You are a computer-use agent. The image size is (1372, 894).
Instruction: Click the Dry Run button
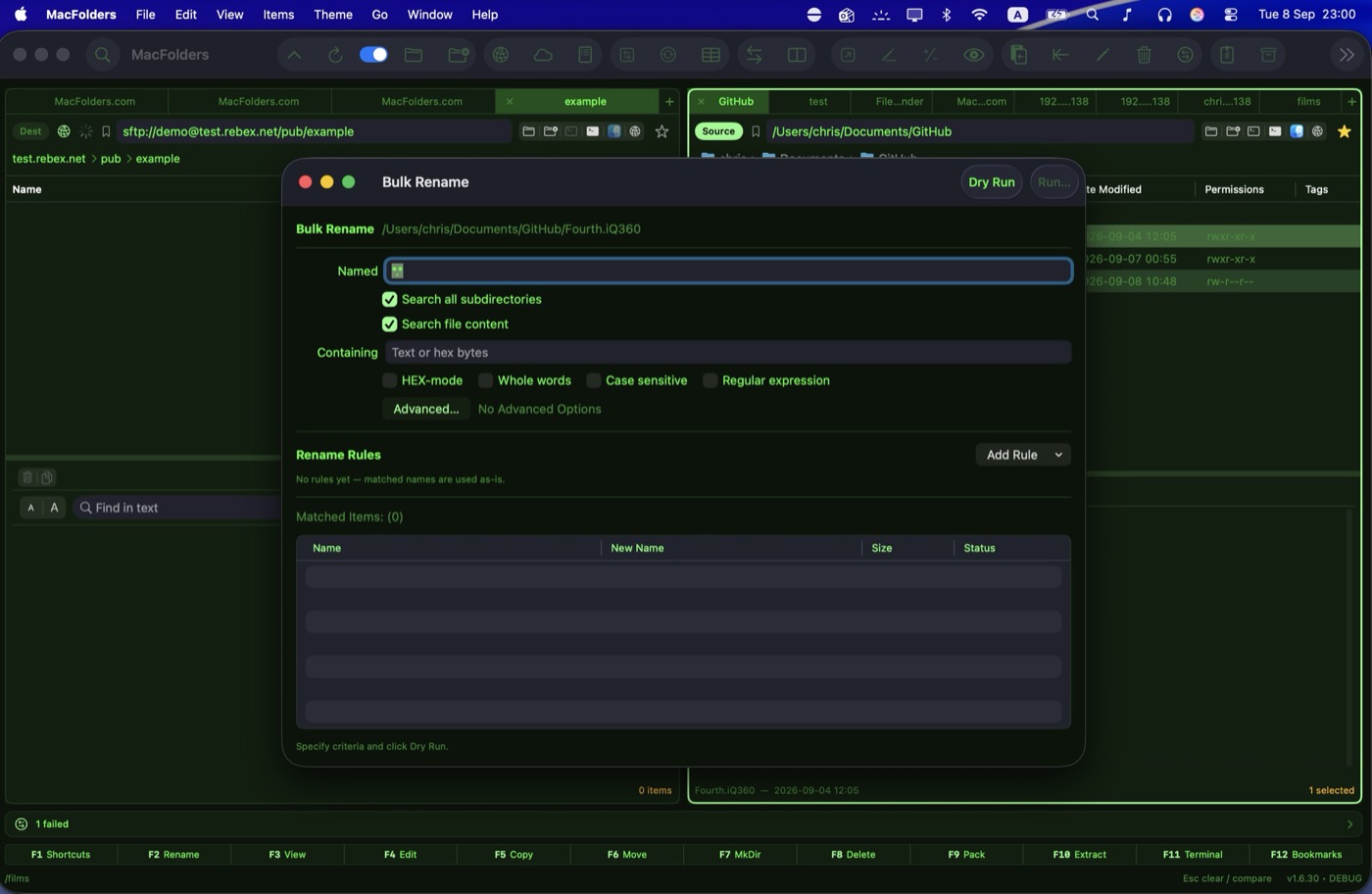point(991,182)
